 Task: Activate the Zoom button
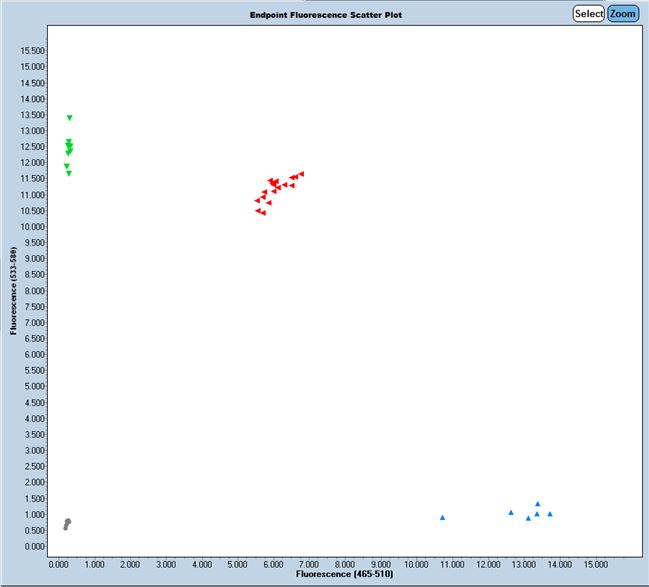click(x=623, y=14)
